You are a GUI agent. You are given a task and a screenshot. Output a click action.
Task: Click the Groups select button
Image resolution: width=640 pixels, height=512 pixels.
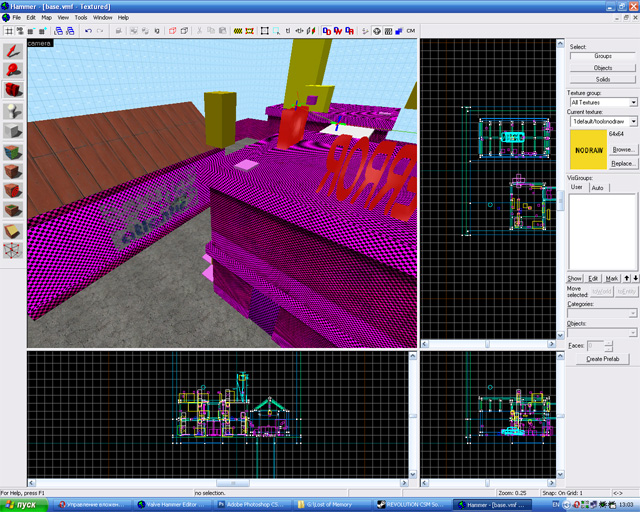(602, 56)
